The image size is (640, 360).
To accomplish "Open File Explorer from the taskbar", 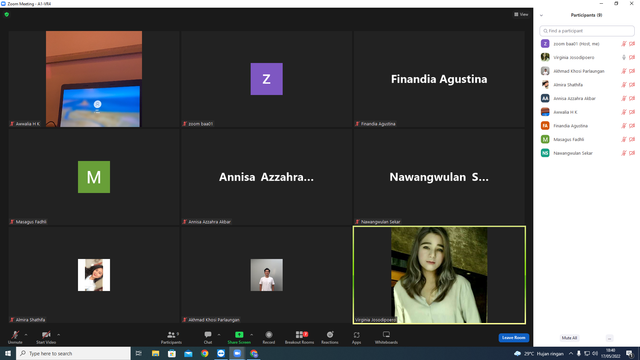I will click(156, 353).
